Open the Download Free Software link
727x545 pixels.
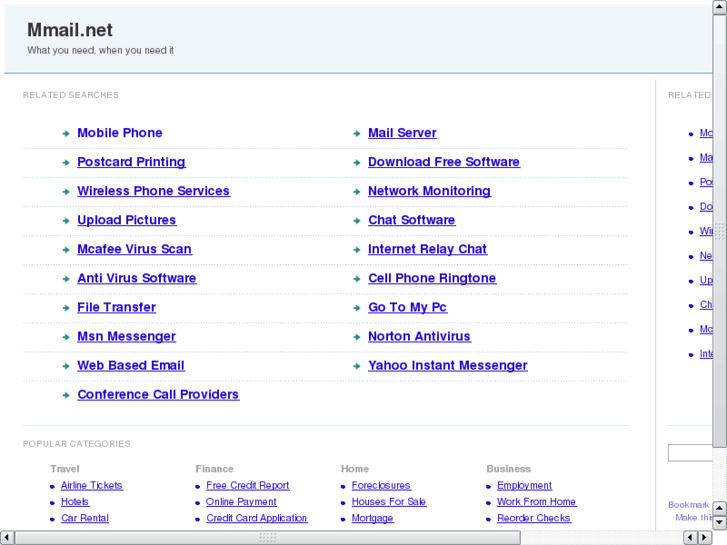click(x=443, y=162)
